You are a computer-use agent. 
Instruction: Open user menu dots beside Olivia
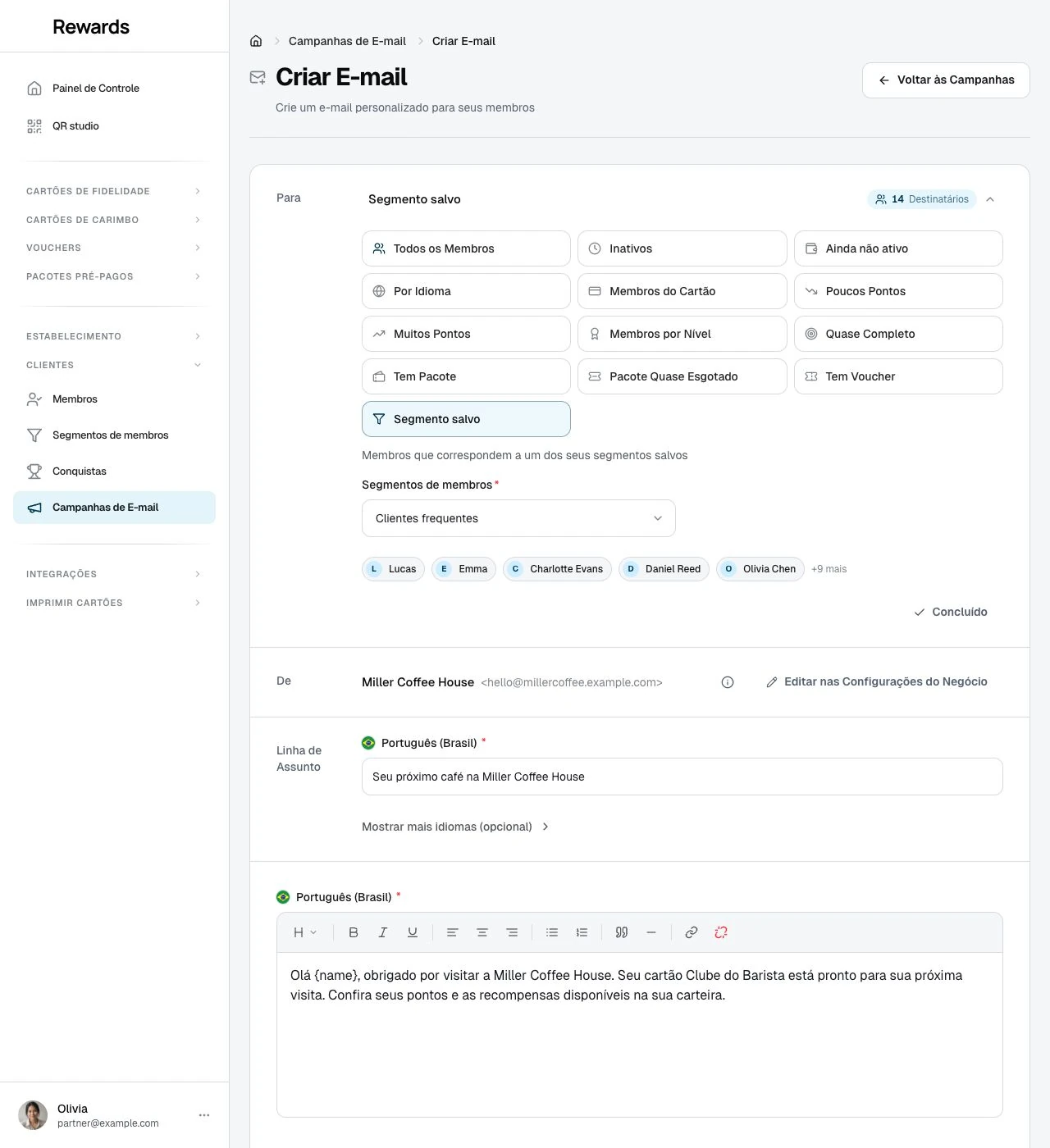point(204,1115)
